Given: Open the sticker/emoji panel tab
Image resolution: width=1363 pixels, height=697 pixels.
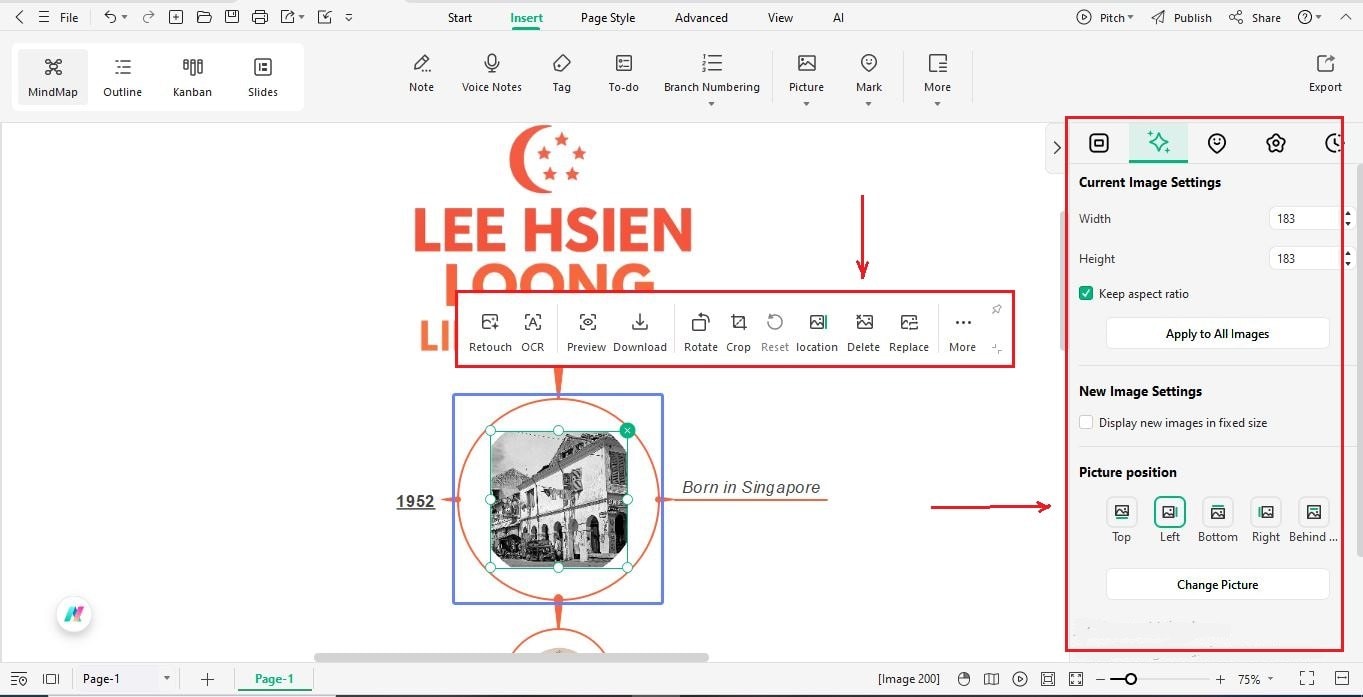Looking at the screenshot, I should [1217, 143].
